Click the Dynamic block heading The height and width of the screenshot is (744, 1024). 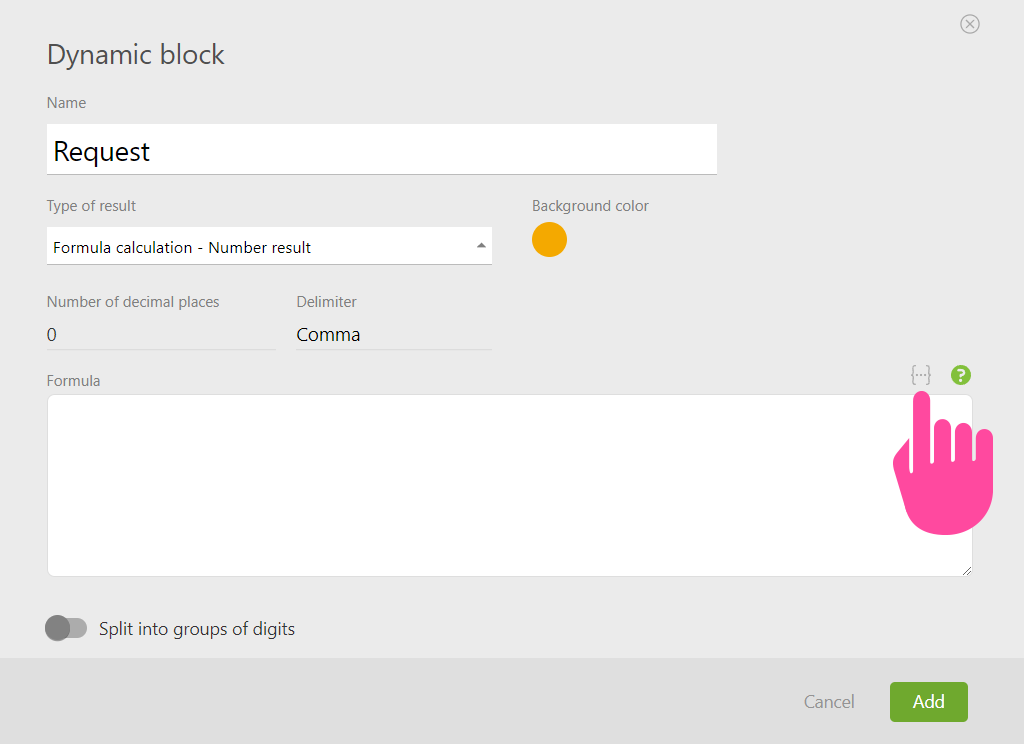[136, 54]
